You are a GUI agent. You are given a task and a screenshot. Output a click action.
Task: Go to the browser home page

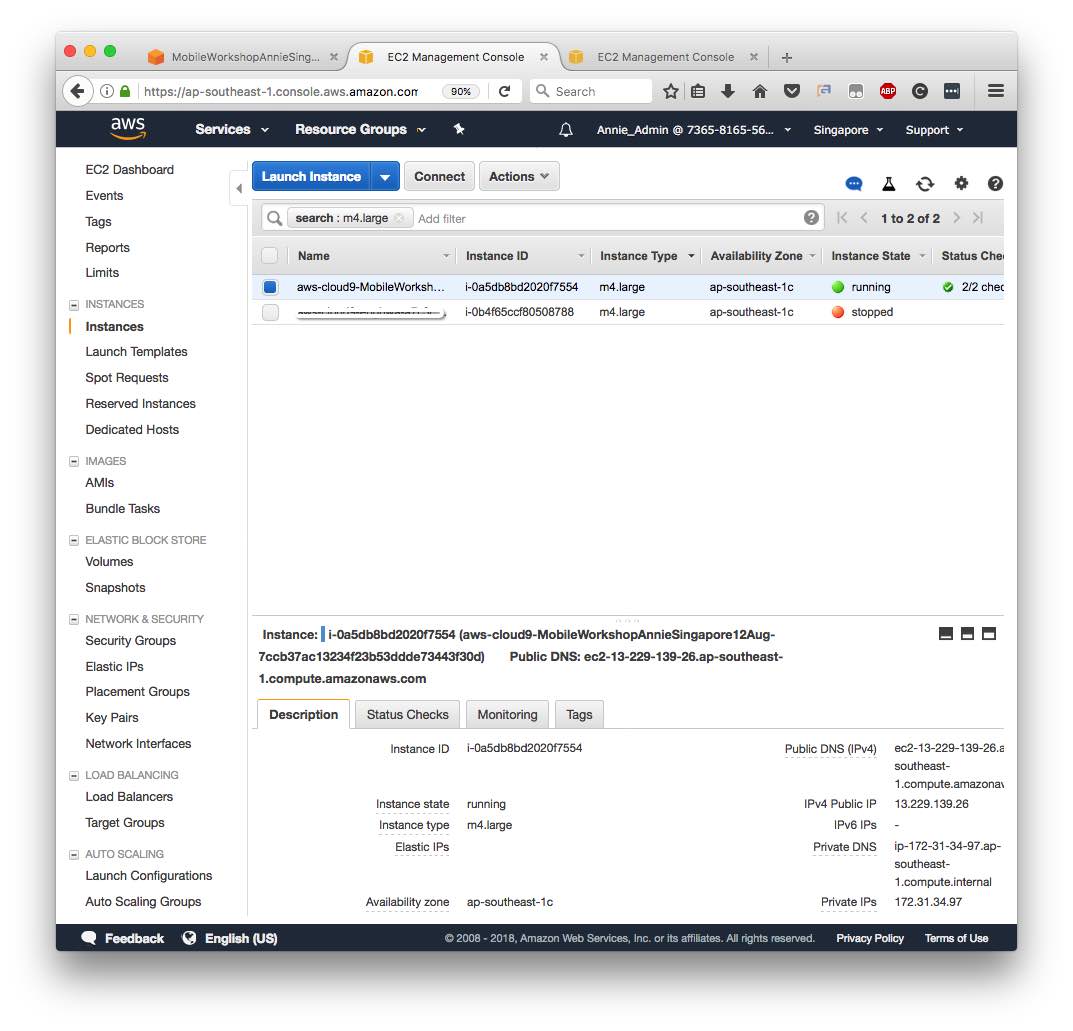pyautogui.click(x=760, y=91)
